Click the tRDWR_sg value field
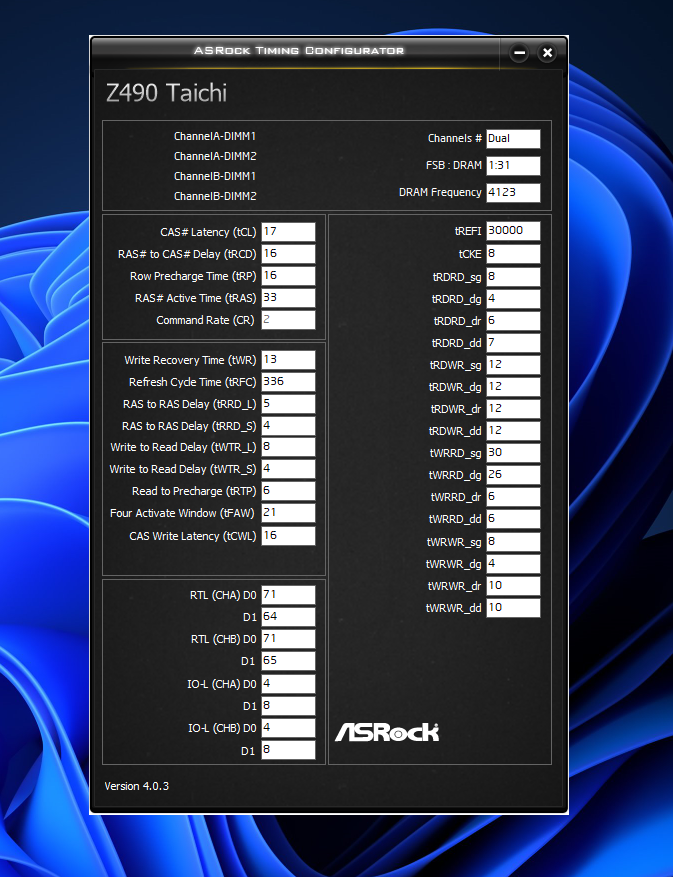Screen dimensions: 673x877 (x=513, y=365)
